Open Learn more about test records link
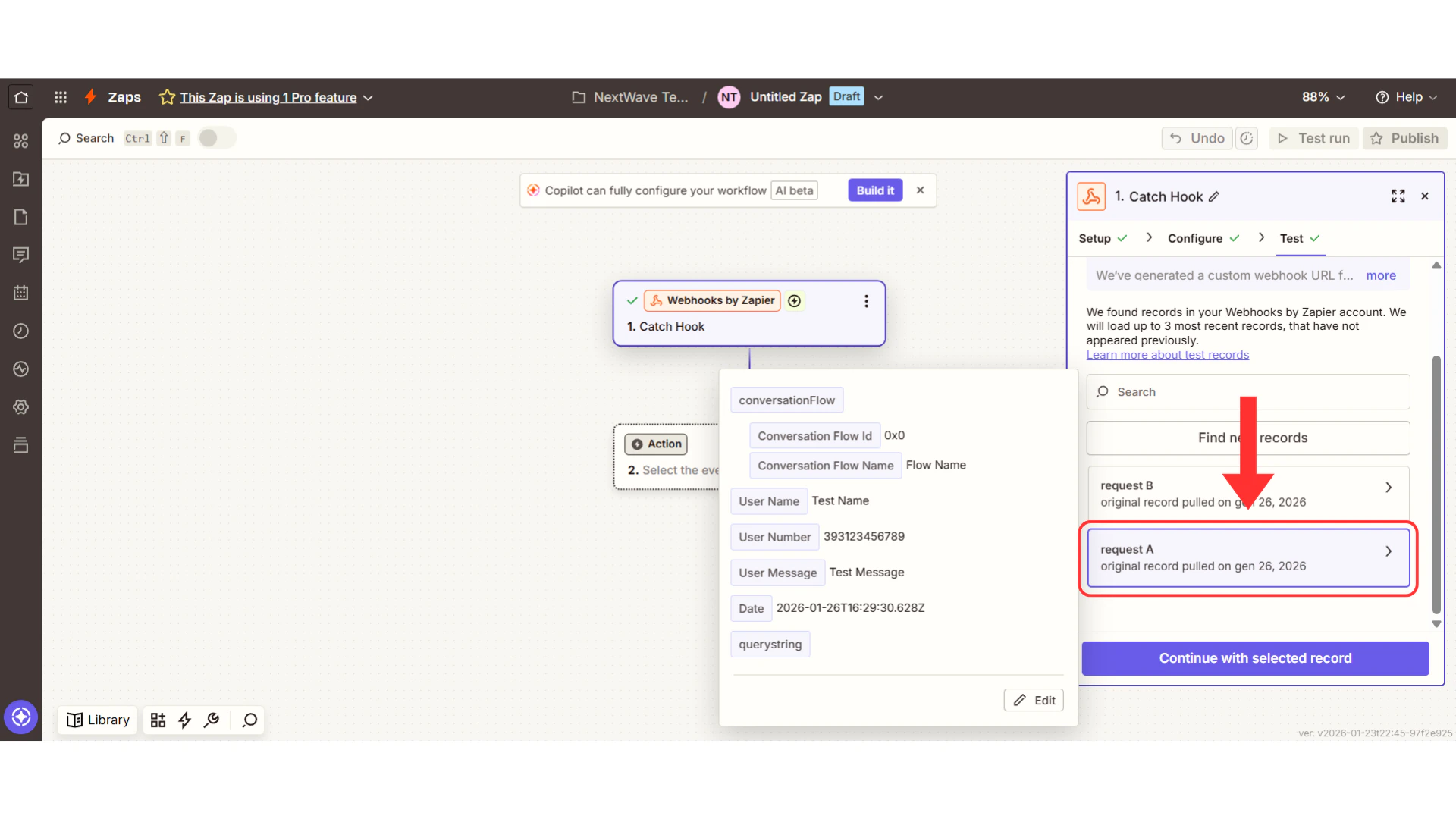 (x=1168, y=354)
